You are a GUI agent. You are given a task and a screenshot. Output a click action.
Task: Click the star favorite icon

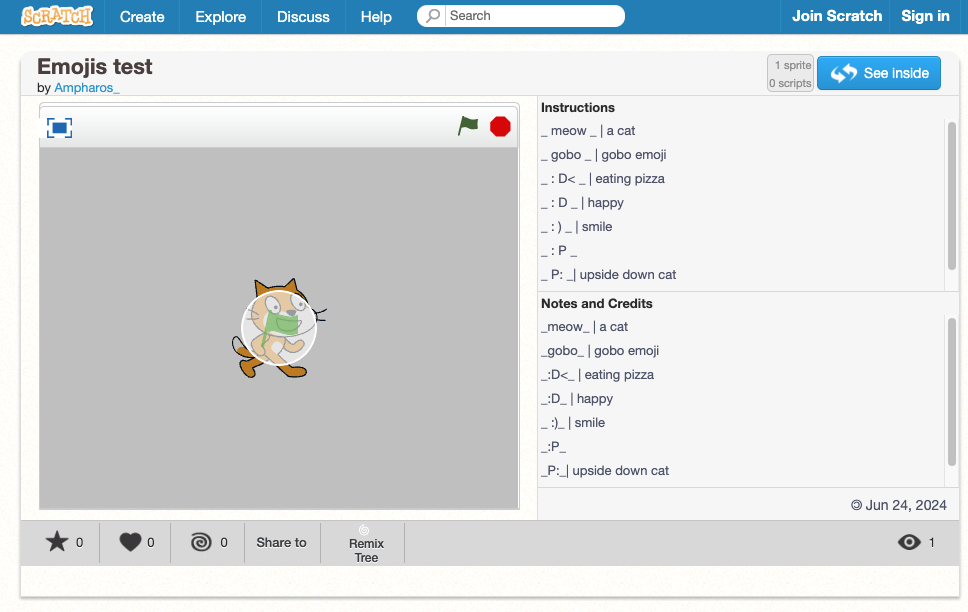tap(57, 542)
